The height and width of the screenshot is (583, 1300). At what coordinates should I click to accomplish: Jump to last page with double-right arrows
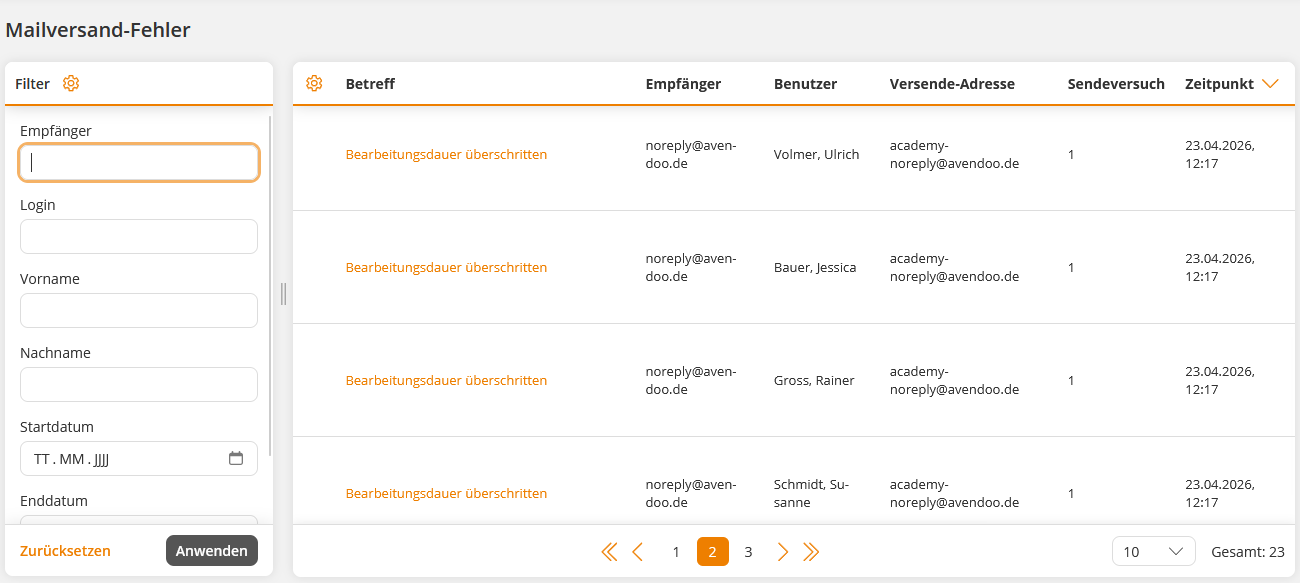click(x=811, y=552)
